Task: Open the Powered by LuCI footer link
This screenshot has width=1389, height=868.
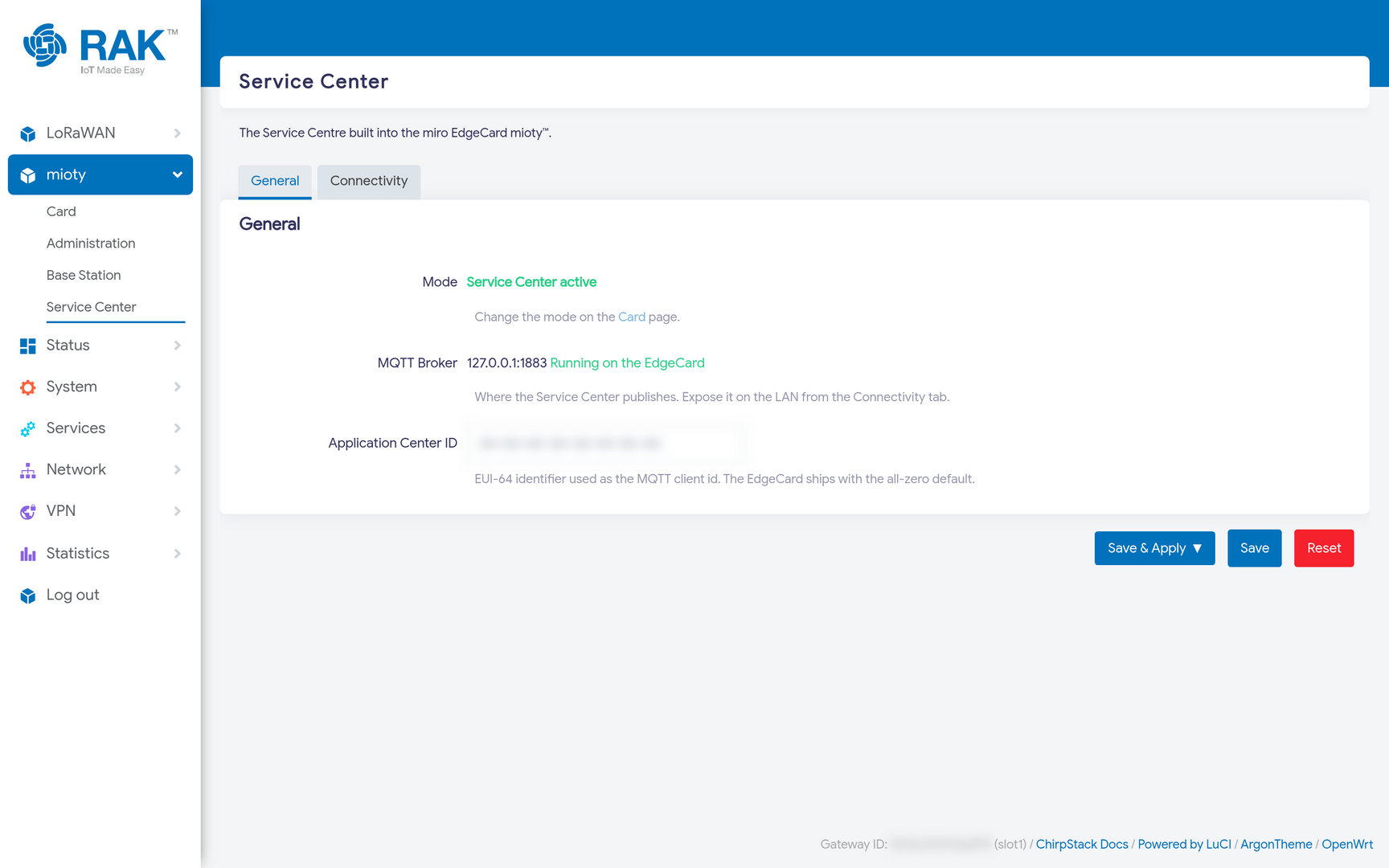Action: point(1184,845)
